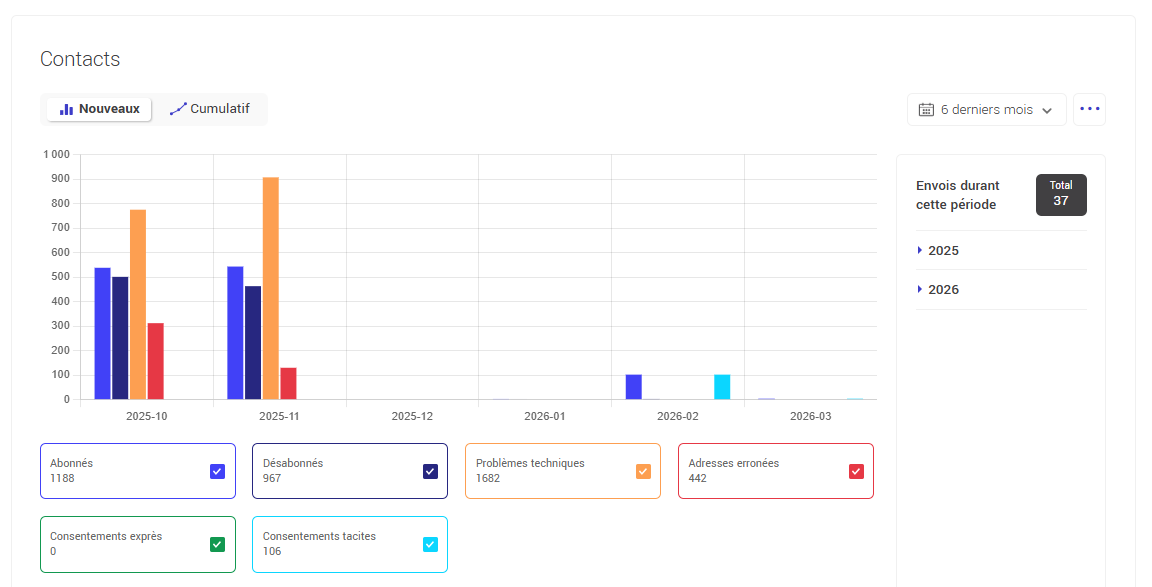Expand the 2026 sends list
The image size is (1152, 587).
pos(943,289)
